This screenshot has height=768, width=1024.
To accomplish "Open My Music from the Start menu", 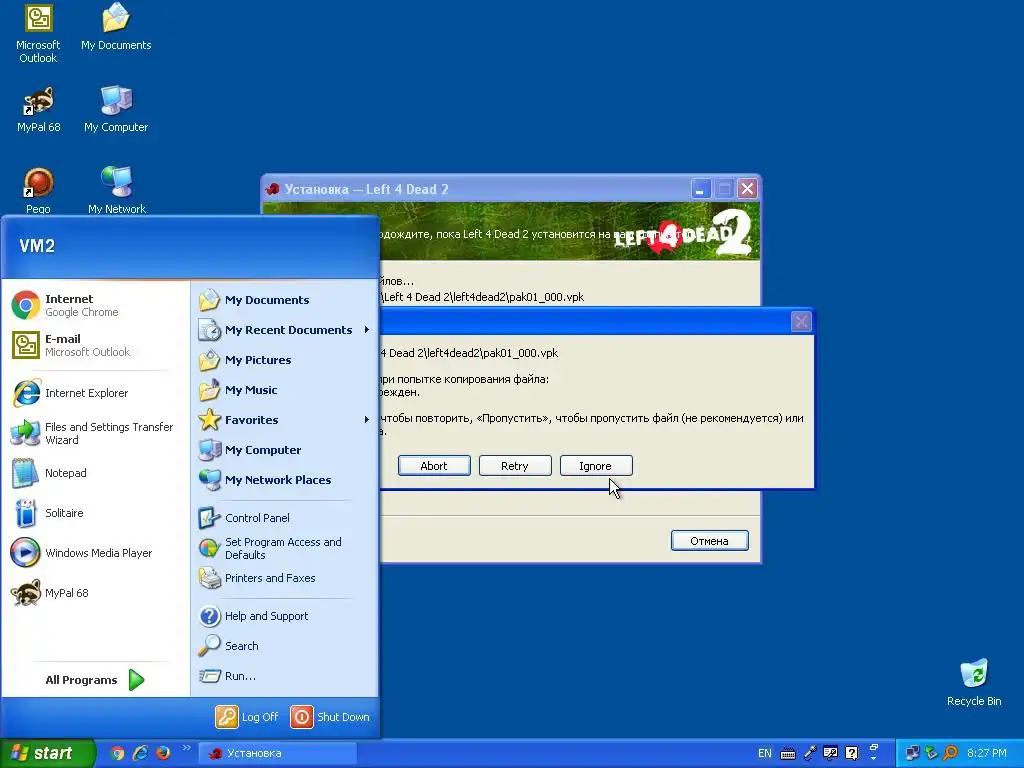I will 283,390.
